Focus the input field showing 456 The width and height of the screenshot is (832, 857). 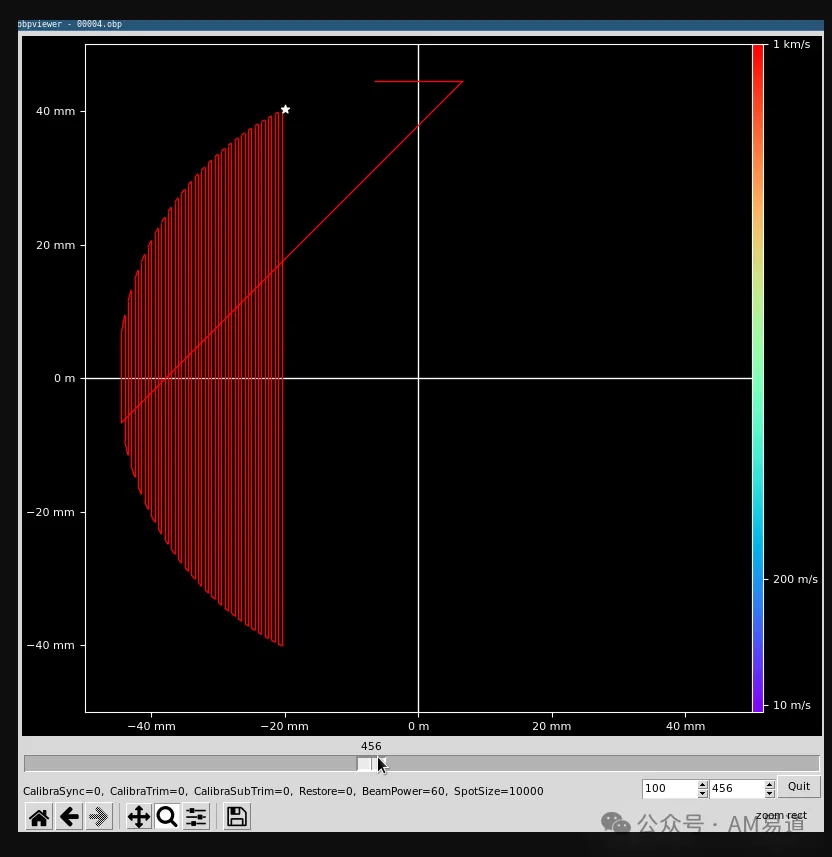coord(737,789)
